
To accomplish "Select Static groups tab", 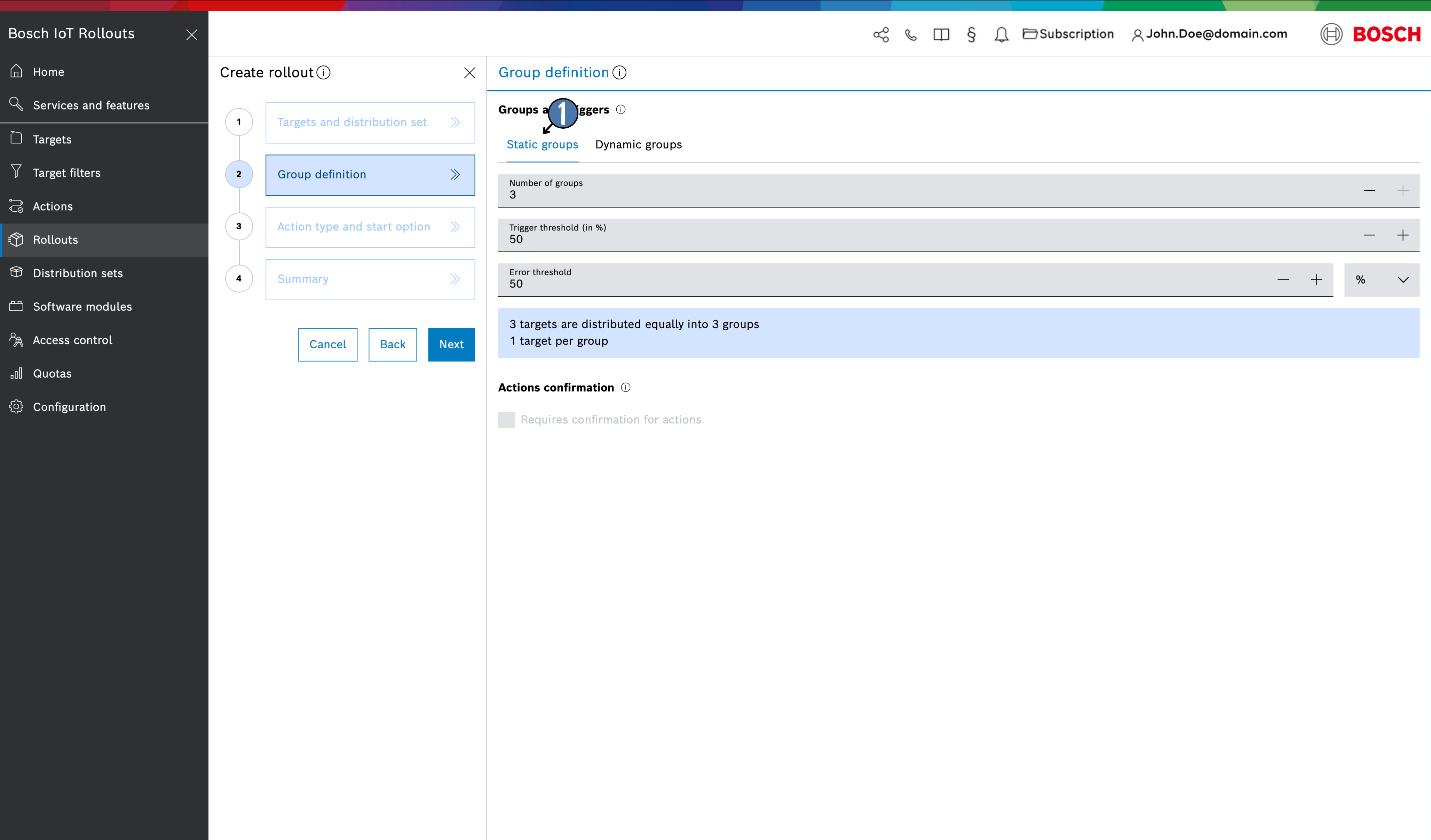I will 542,144.
